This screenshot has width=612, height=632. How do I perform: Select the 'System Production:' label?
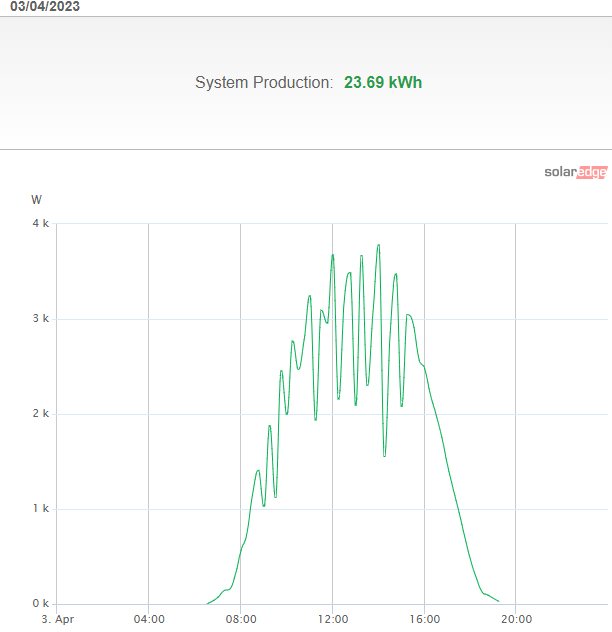(x=264, y=83)
